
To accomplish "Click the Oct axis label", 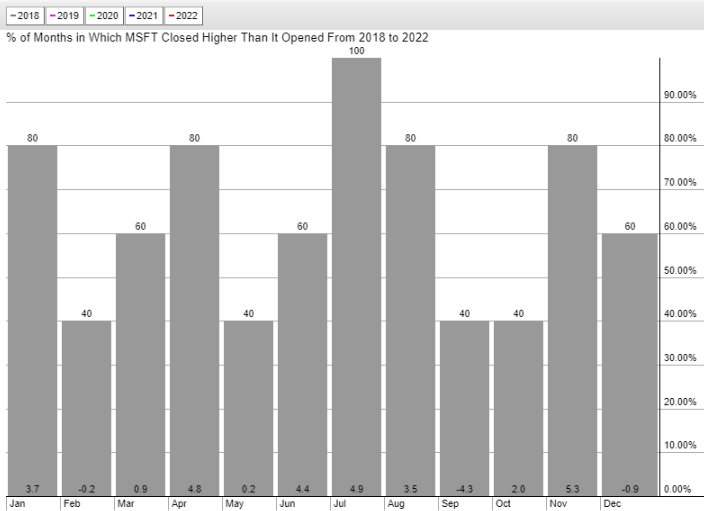I will coord(503,504).
